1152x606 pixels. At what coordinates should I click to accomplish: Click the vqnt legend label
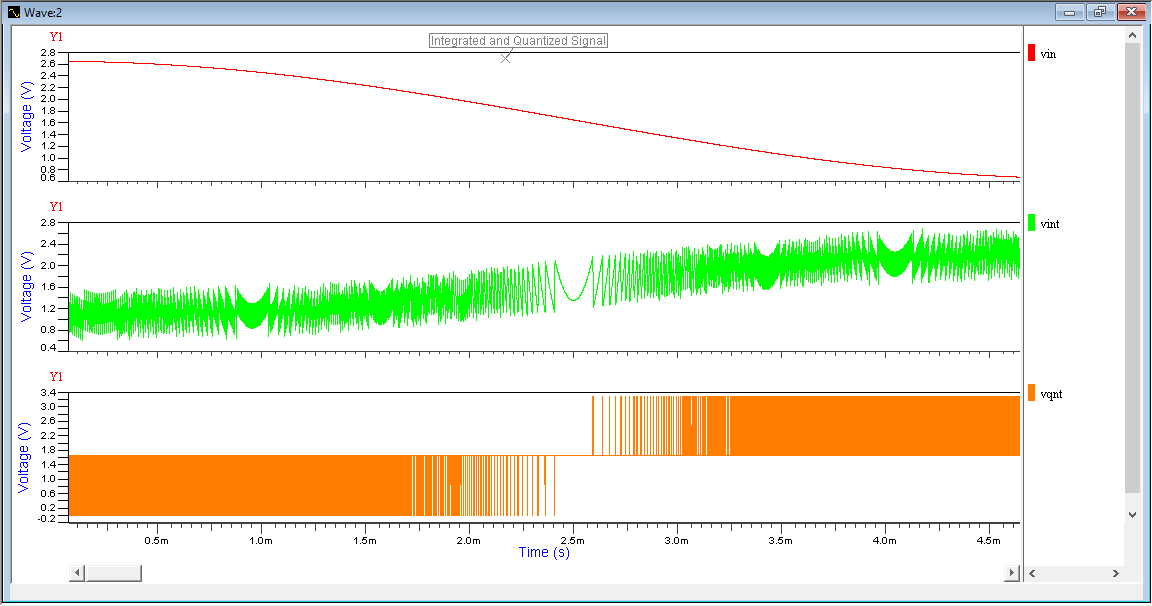(1051, 394)
